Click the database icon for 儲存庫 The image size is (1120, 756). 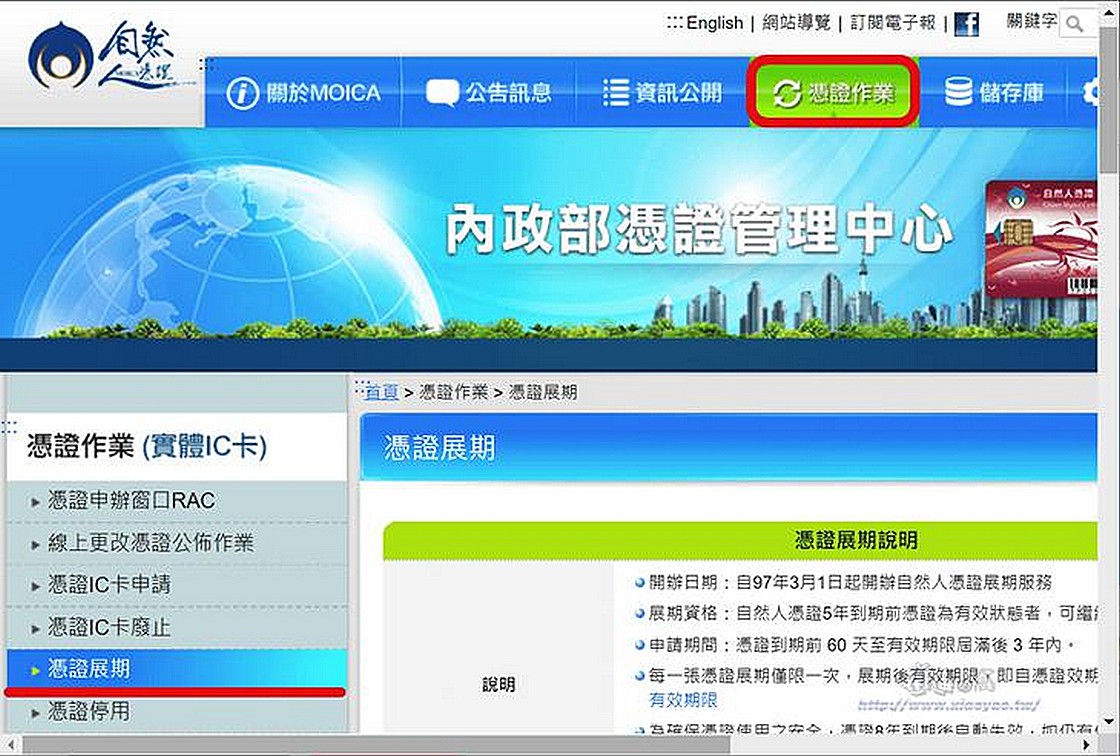click(958, 92)
